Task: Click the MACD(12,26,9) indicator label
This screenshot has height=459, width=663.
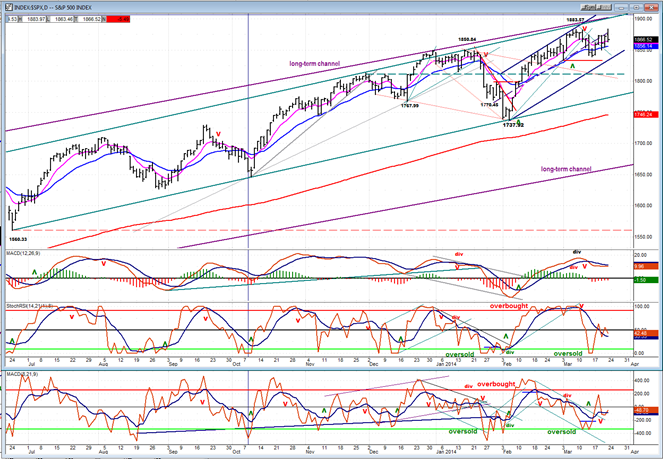Action: (22, 253)
